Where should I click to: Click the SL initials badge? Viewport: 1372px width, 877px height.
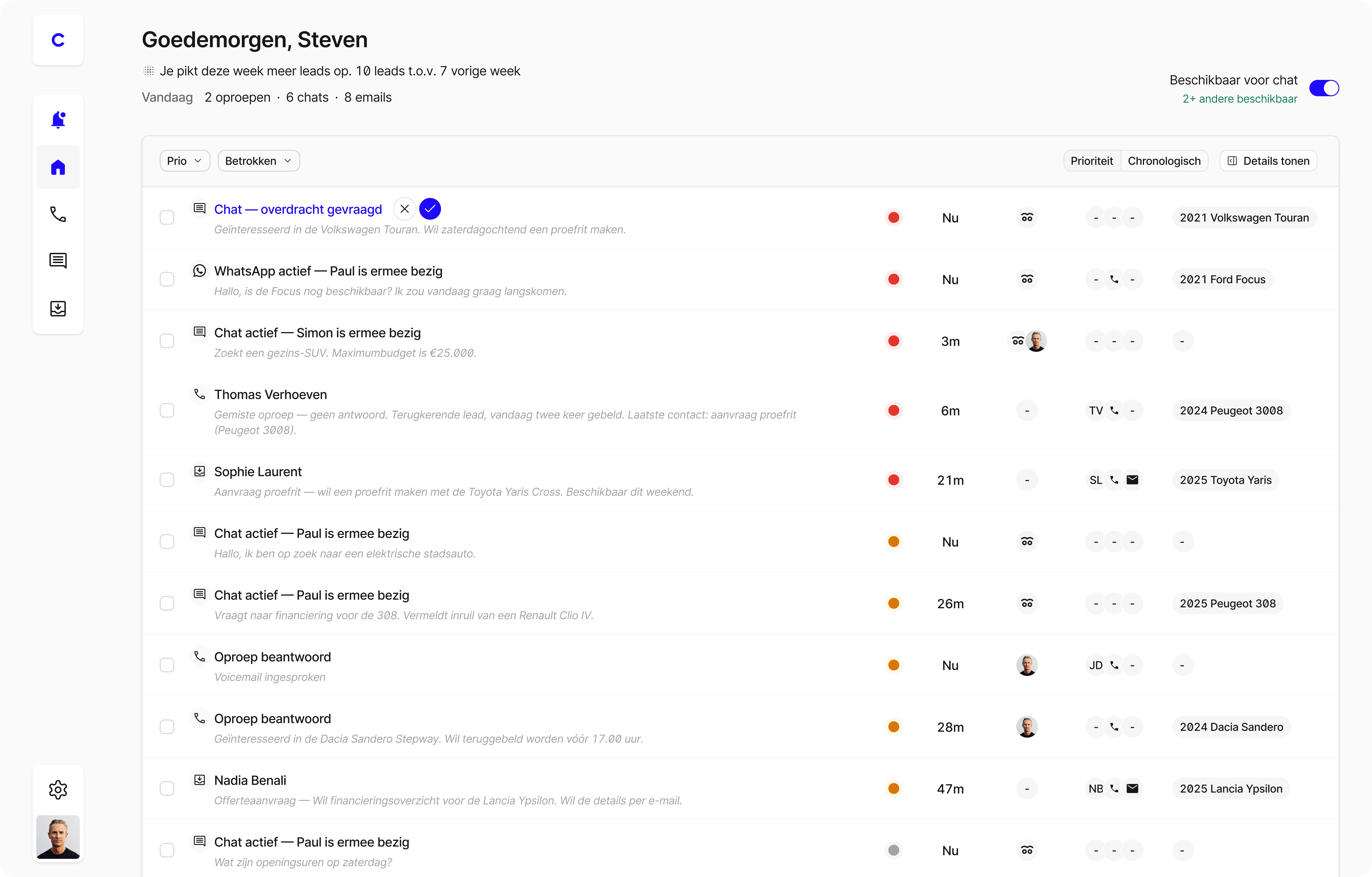click(1096, 480)
